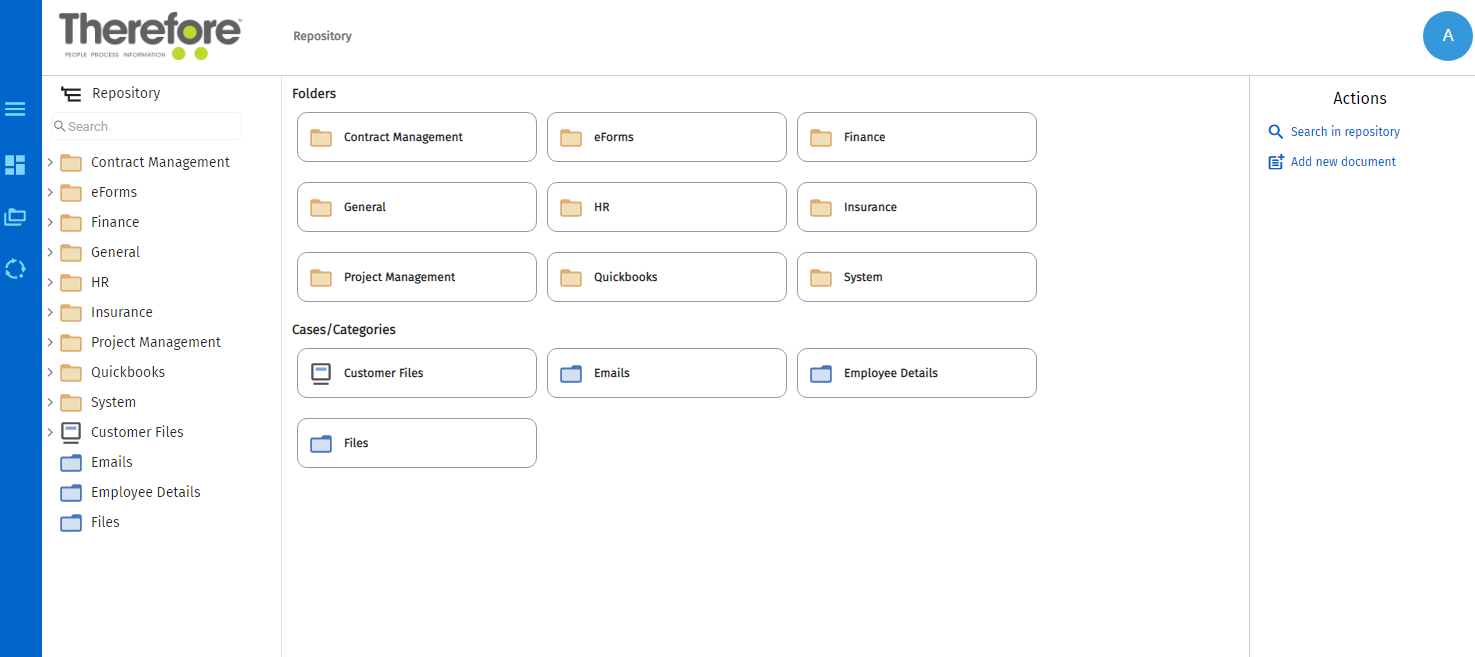The image size is (1475, 657).
Task: Click the Repository breadcrumb in header
Action: click(x=322, y=36)
